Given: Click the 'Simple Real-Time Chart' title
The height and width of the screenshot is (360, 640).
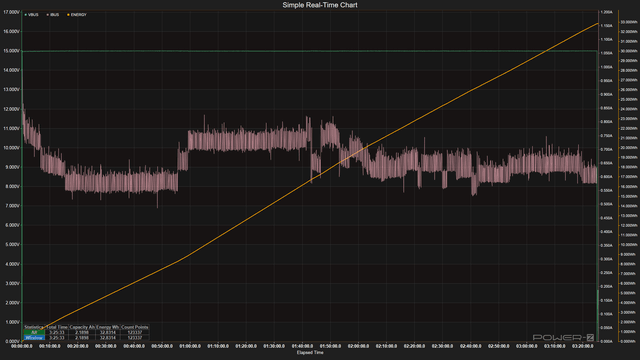Looking at the screenshot, I should (x=320, y=5).
